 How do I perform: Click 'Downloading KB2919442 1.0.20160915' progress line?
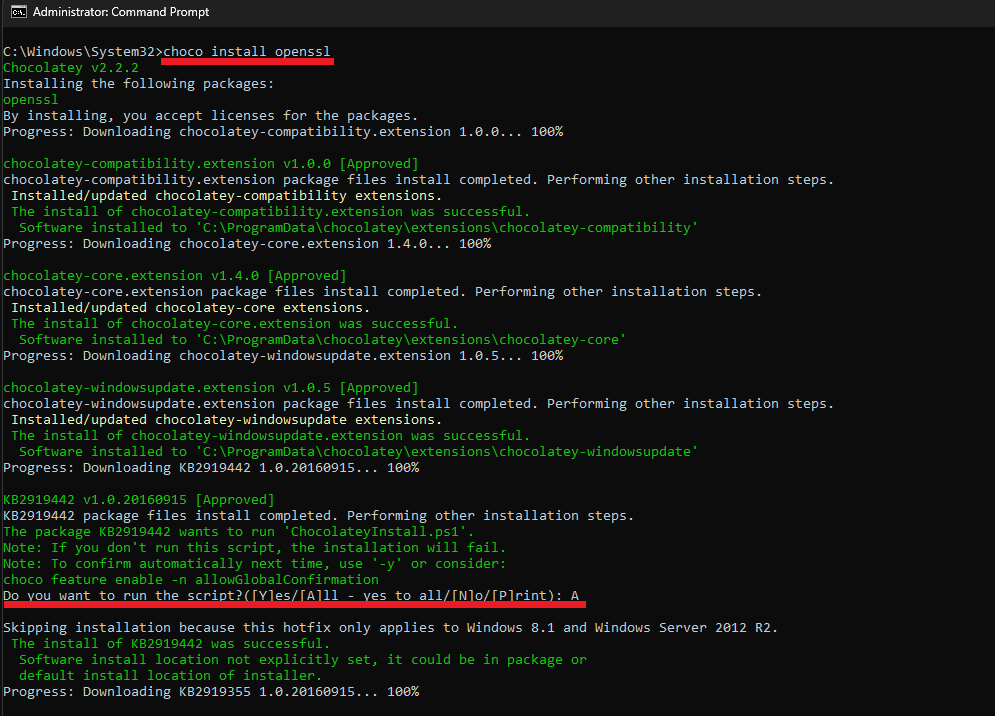click(x=211, y=468)
